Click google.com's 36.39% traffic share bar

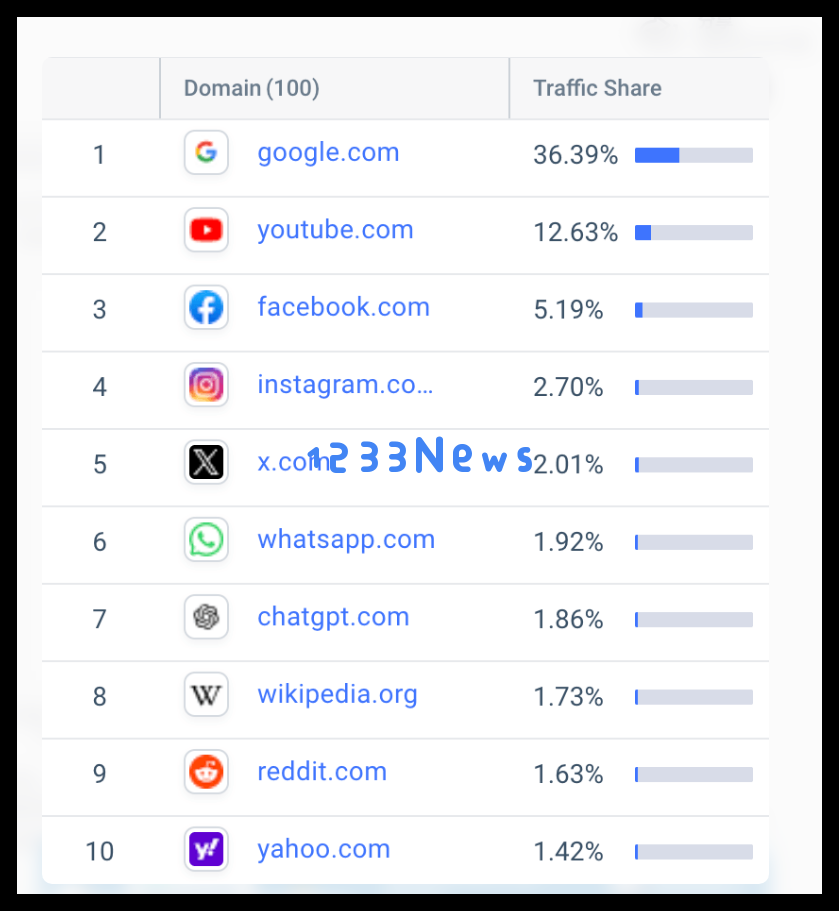[694, 155]
